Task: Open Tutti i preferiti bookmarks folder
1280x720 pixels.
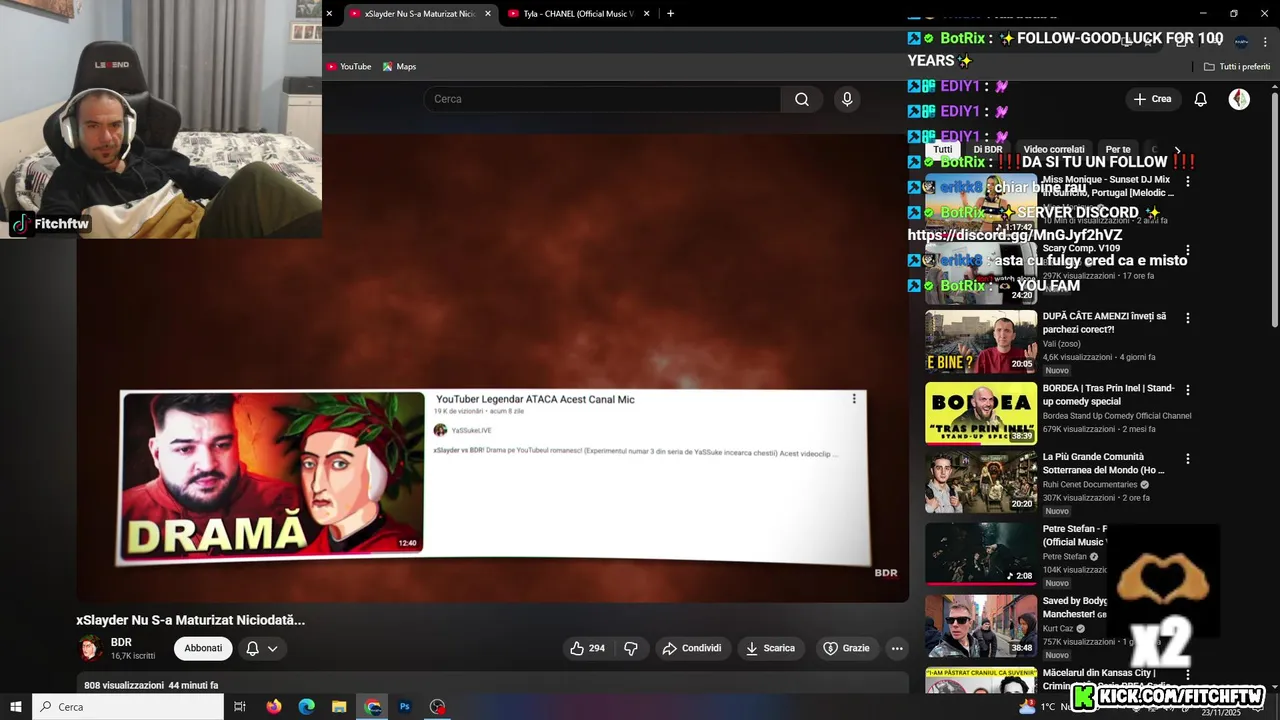Action: 1237,67
